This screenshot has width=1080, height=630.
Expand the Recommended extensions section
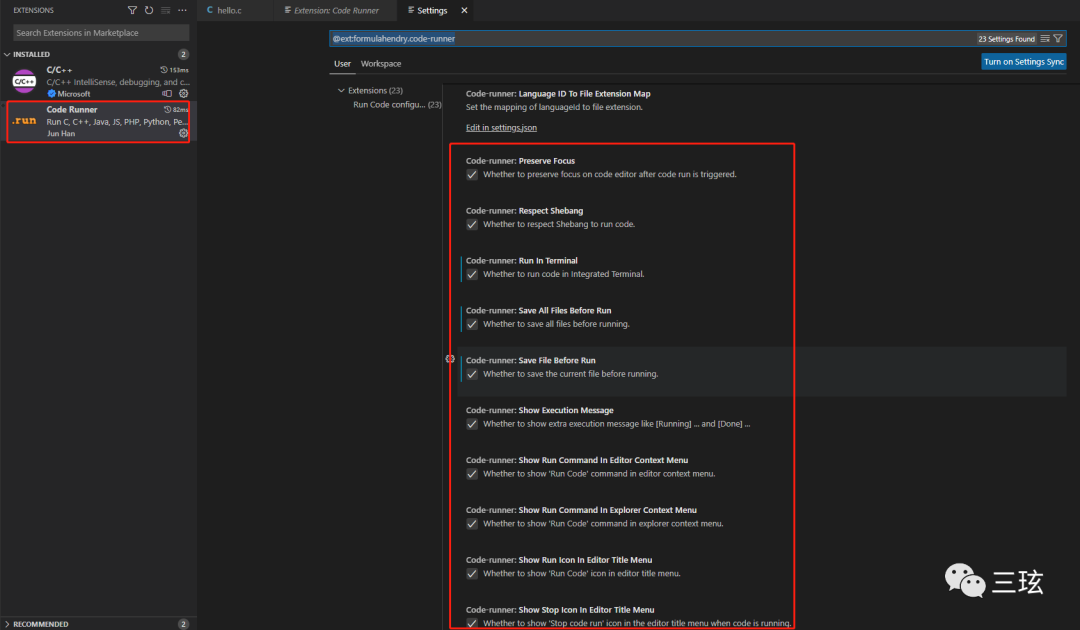tap(7, 624)
